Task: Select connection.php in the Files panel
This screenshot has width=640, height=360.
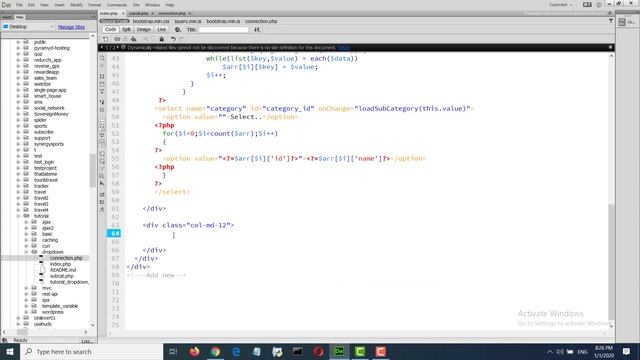Action: (x=66, y=258)
